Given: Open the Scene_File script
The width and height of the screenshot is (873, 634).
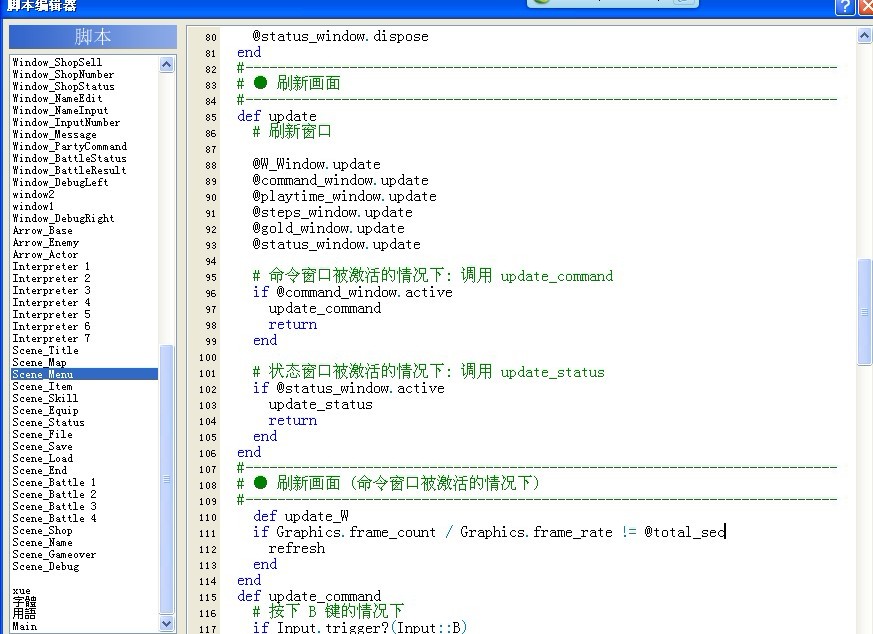Looking at the screenshot, I should coord(42,435).
